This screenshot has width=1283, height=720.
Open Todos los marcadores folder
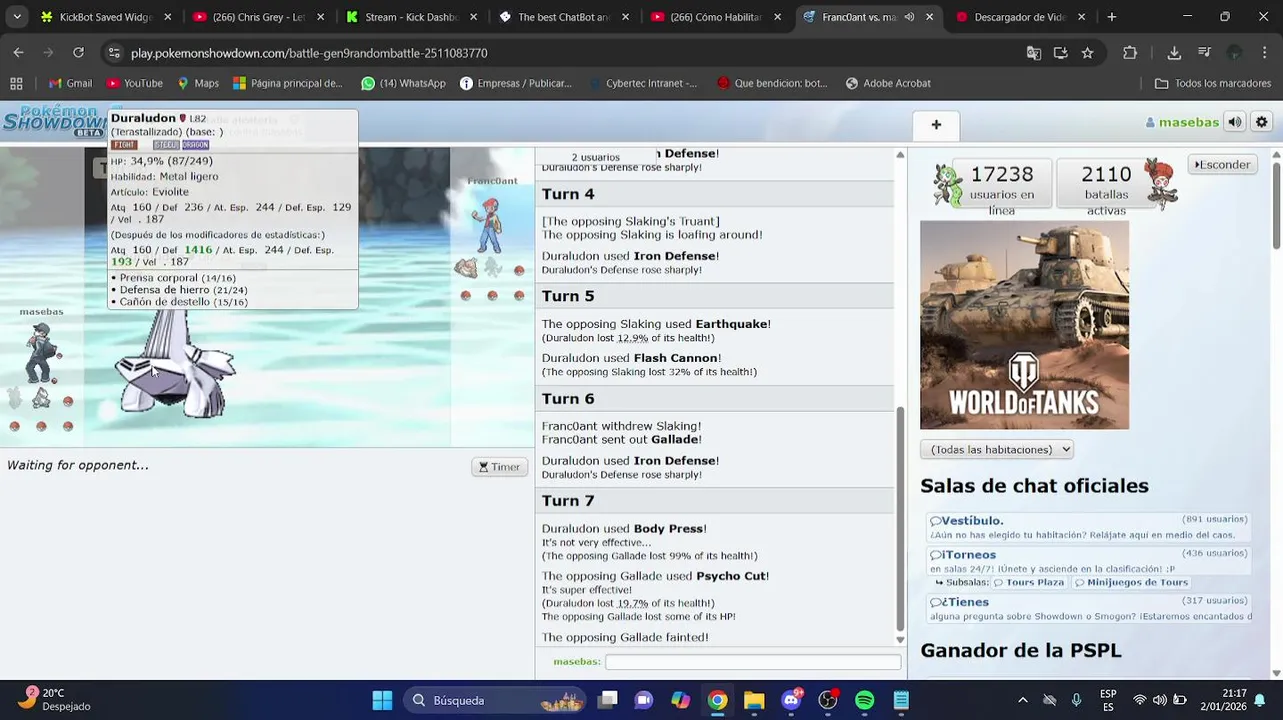pos(1212,83)
